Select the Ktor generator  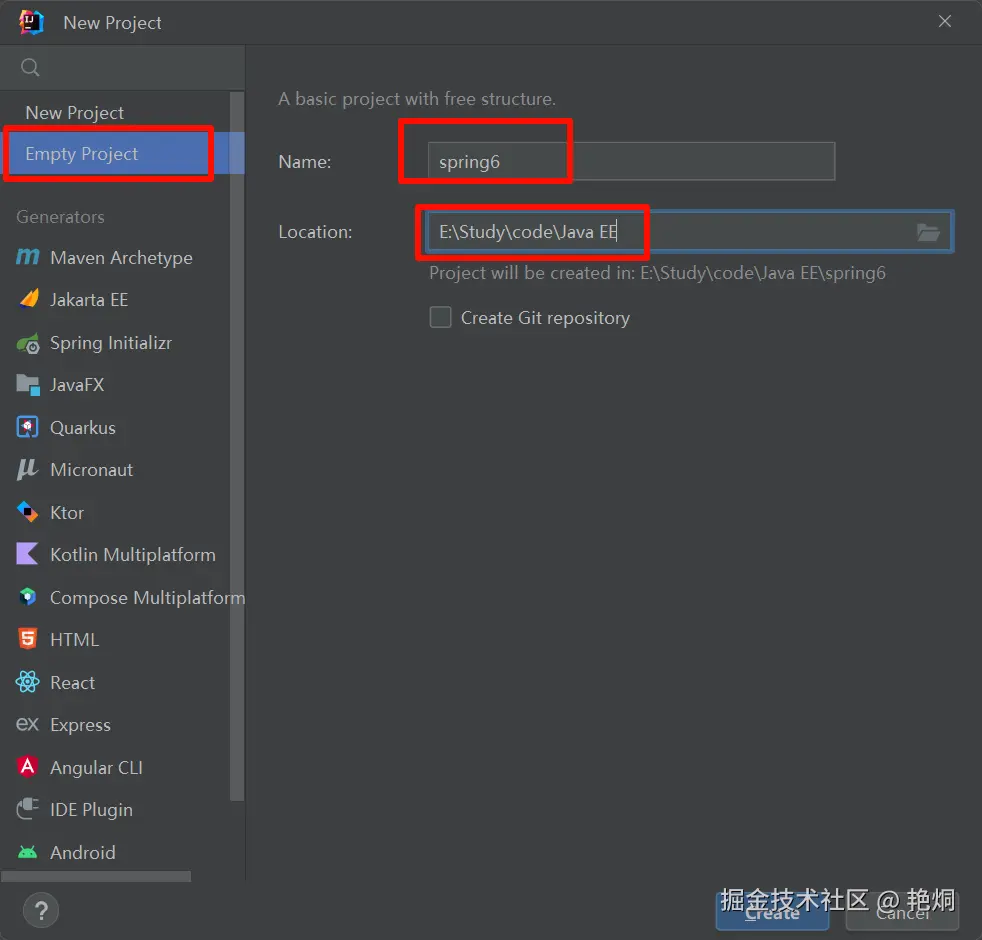coord(65,512)
